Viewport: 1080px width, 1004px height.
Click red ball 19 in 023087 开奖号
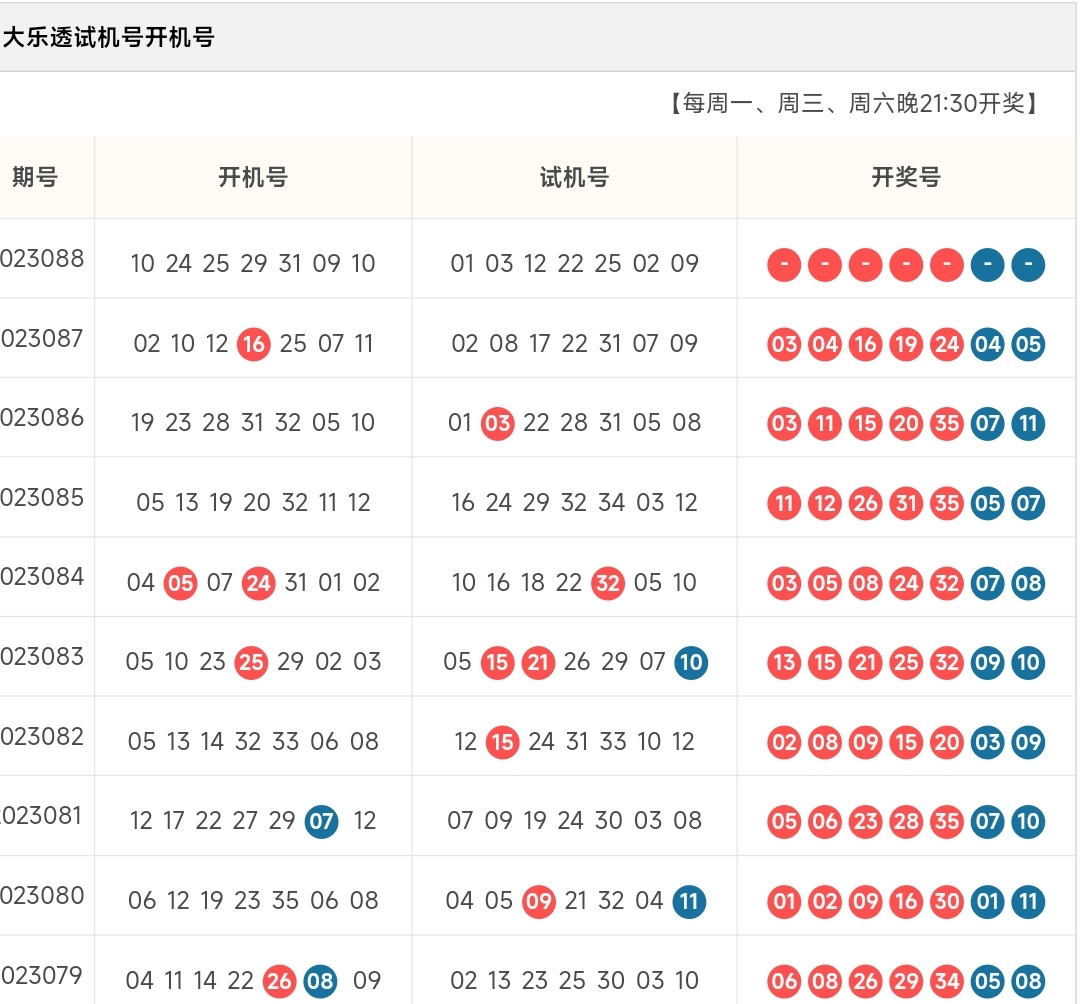[x=906, y=344]
